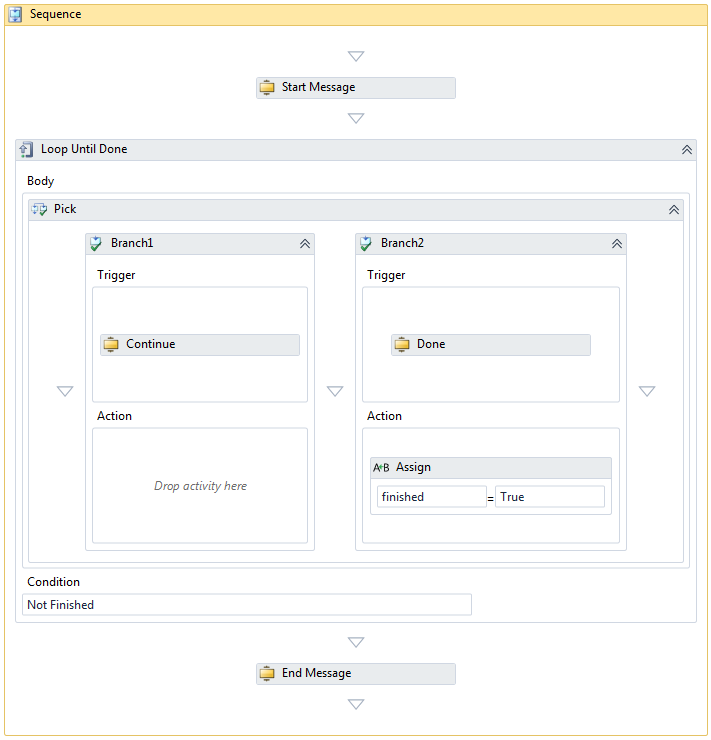Click the drop arrow between Branch1 and Branch2

pyautogui.click(x=335, y=391)
